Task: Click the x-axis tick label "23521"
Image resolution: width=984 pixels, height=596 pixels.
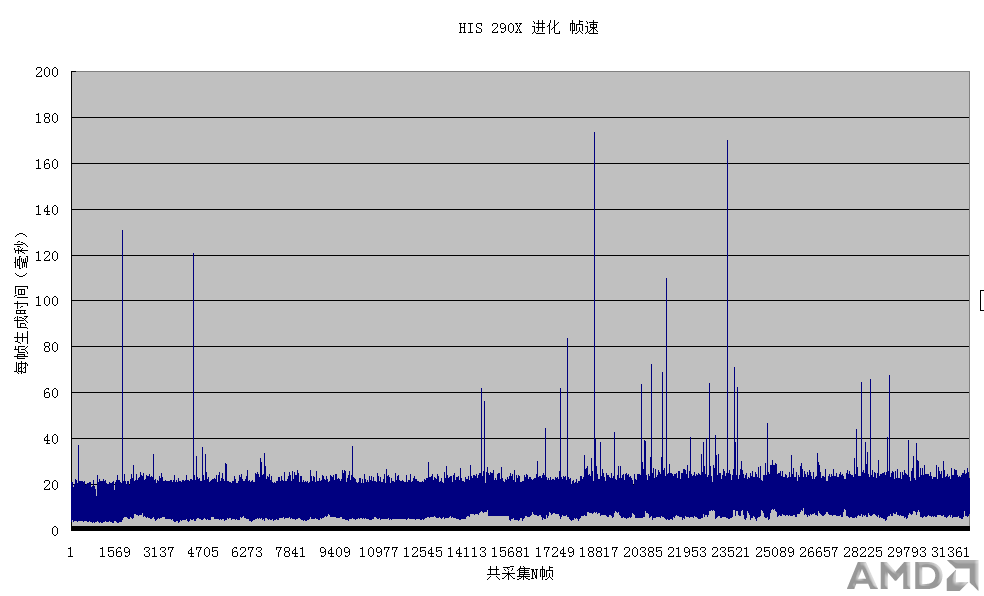Action: coord(730,552)
